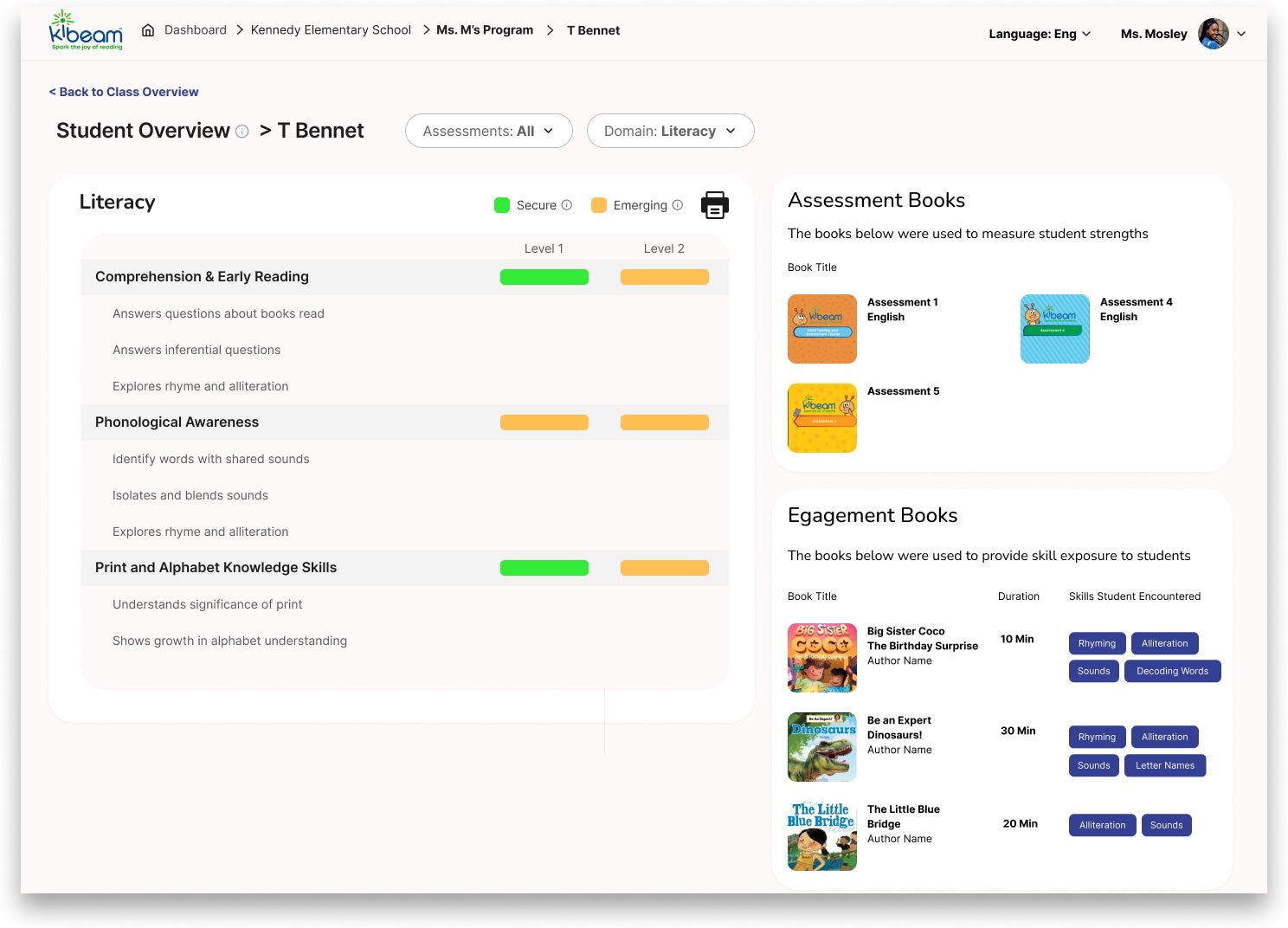Open the Secure legend info icon
Viewport: 1288px width, 928px height.
[x=567, y=205]
